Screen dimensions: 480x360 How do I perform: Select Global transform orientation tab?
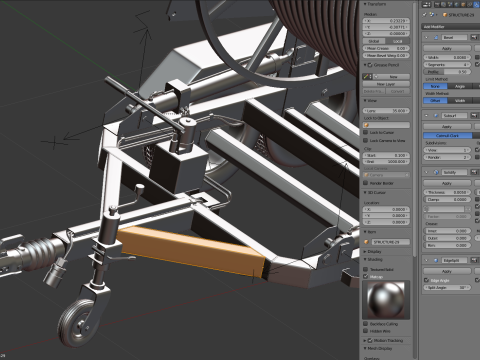click(374, 41)
